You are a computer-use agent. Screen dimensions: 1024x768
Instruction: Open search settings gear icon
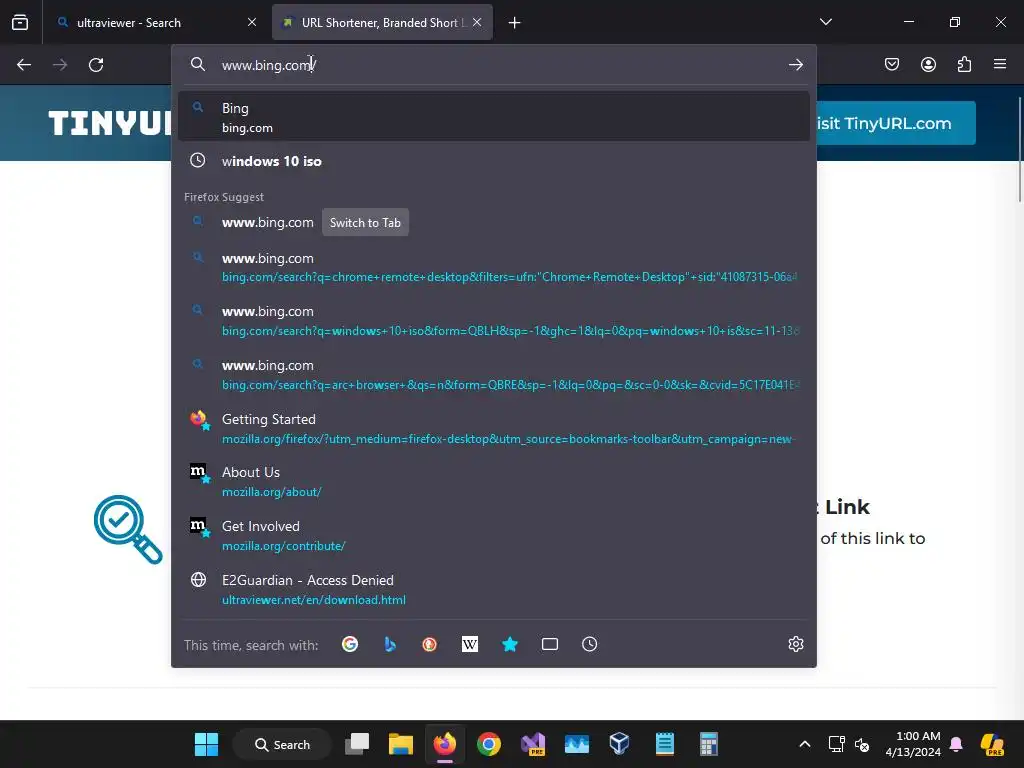795,644
